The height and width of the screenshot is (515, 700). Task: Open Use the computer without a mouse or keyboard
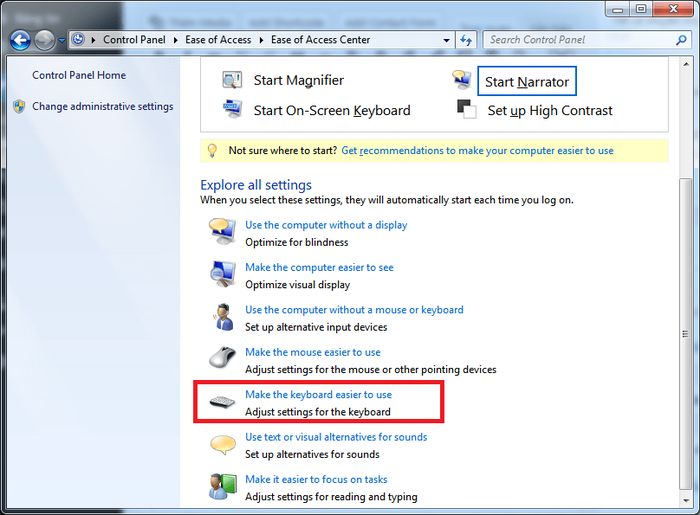(x=354, y=310)
